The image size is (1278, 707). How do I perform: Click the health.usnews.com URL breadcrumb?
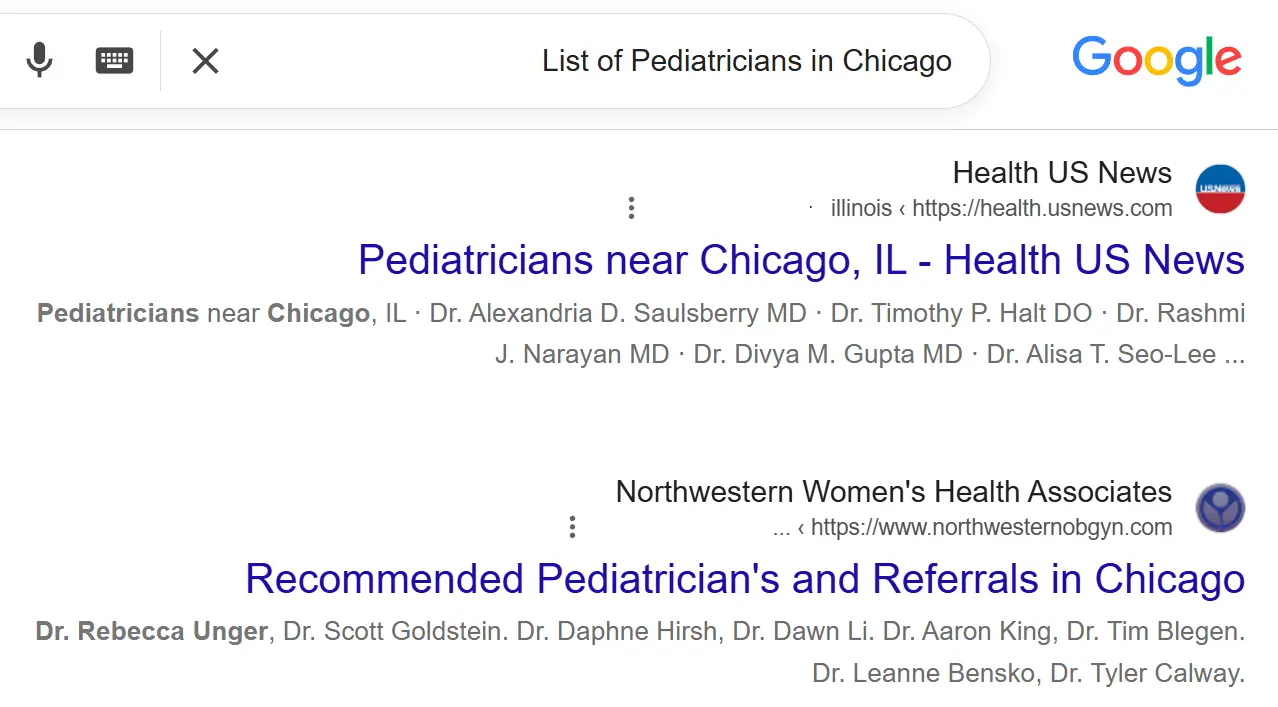point(1042,208)
